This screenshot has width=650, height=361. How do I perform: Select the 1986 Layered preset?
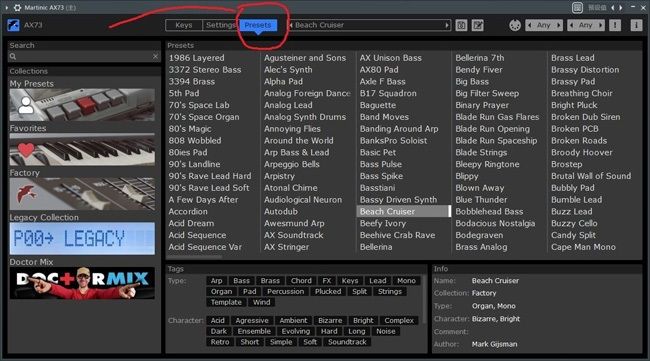coord(196,58)
